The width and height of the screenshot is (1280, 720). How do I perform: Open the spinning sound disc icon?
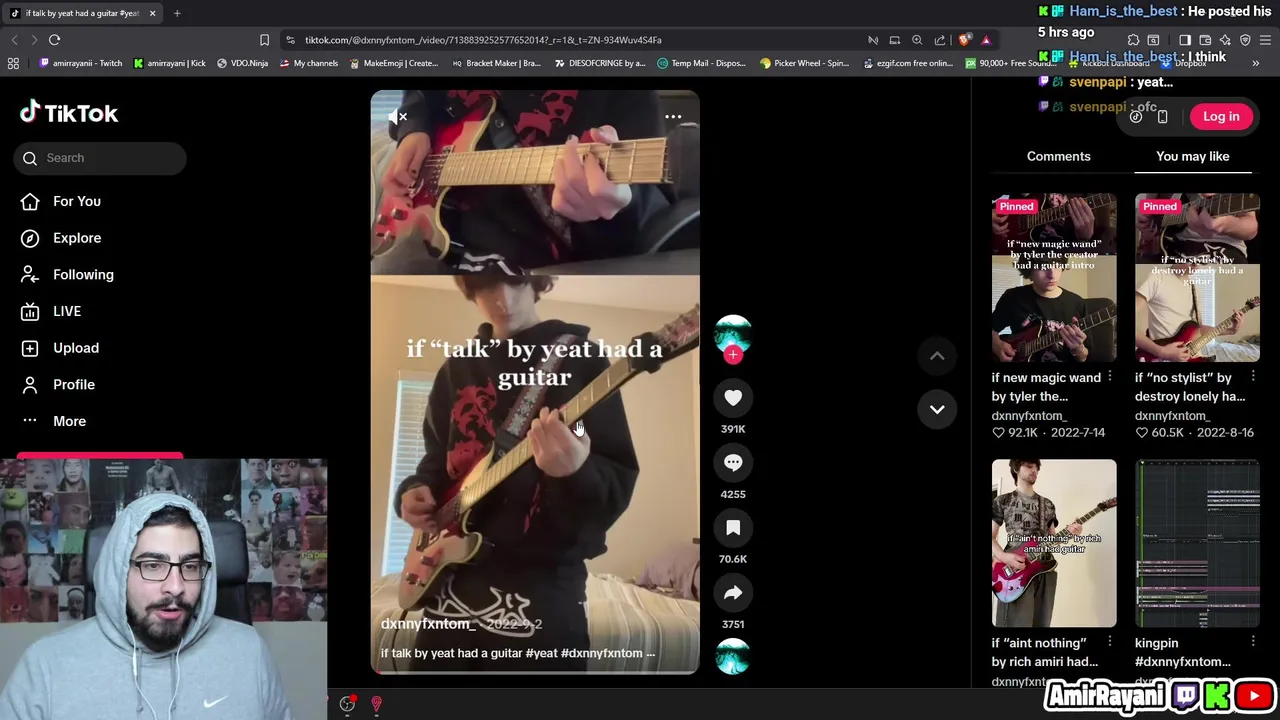pyautogui.click(x=733, y=657)
